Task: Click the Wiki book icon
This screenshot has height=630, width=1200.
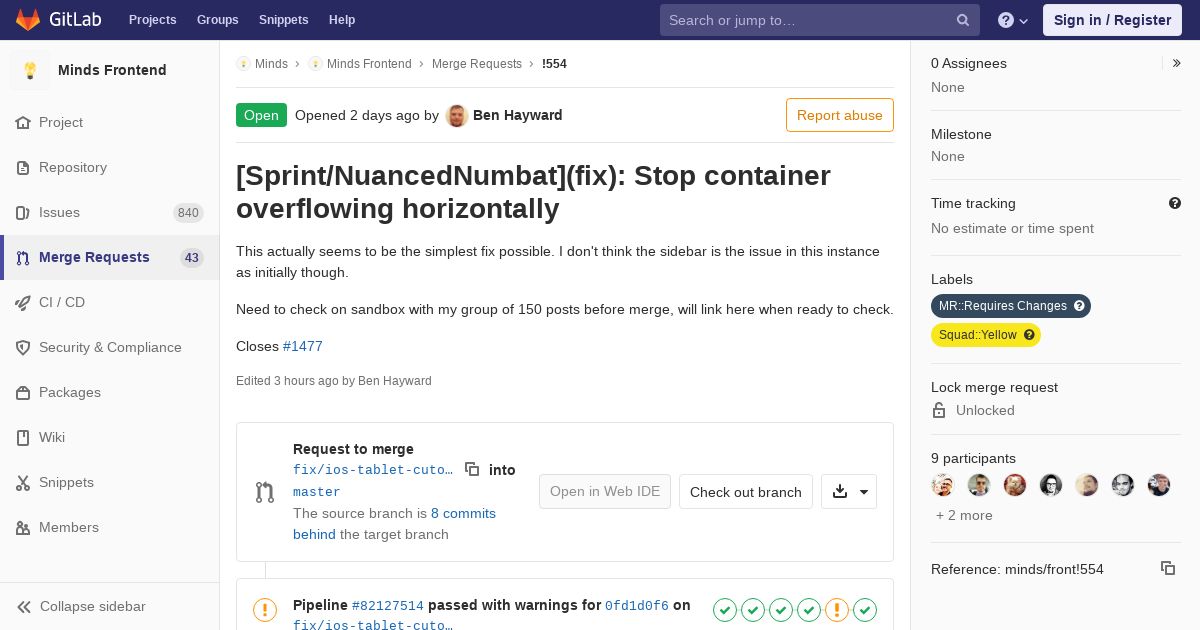Action: (x=23, y=438)
